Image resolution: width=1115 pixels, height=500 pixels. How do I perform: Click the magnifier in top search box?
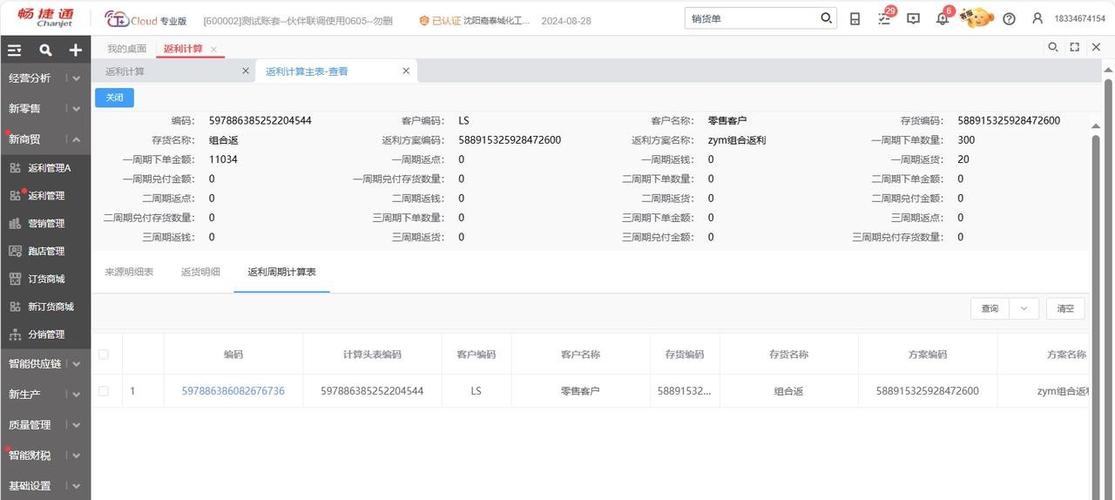pyautogui.click(x=826, y=18)
